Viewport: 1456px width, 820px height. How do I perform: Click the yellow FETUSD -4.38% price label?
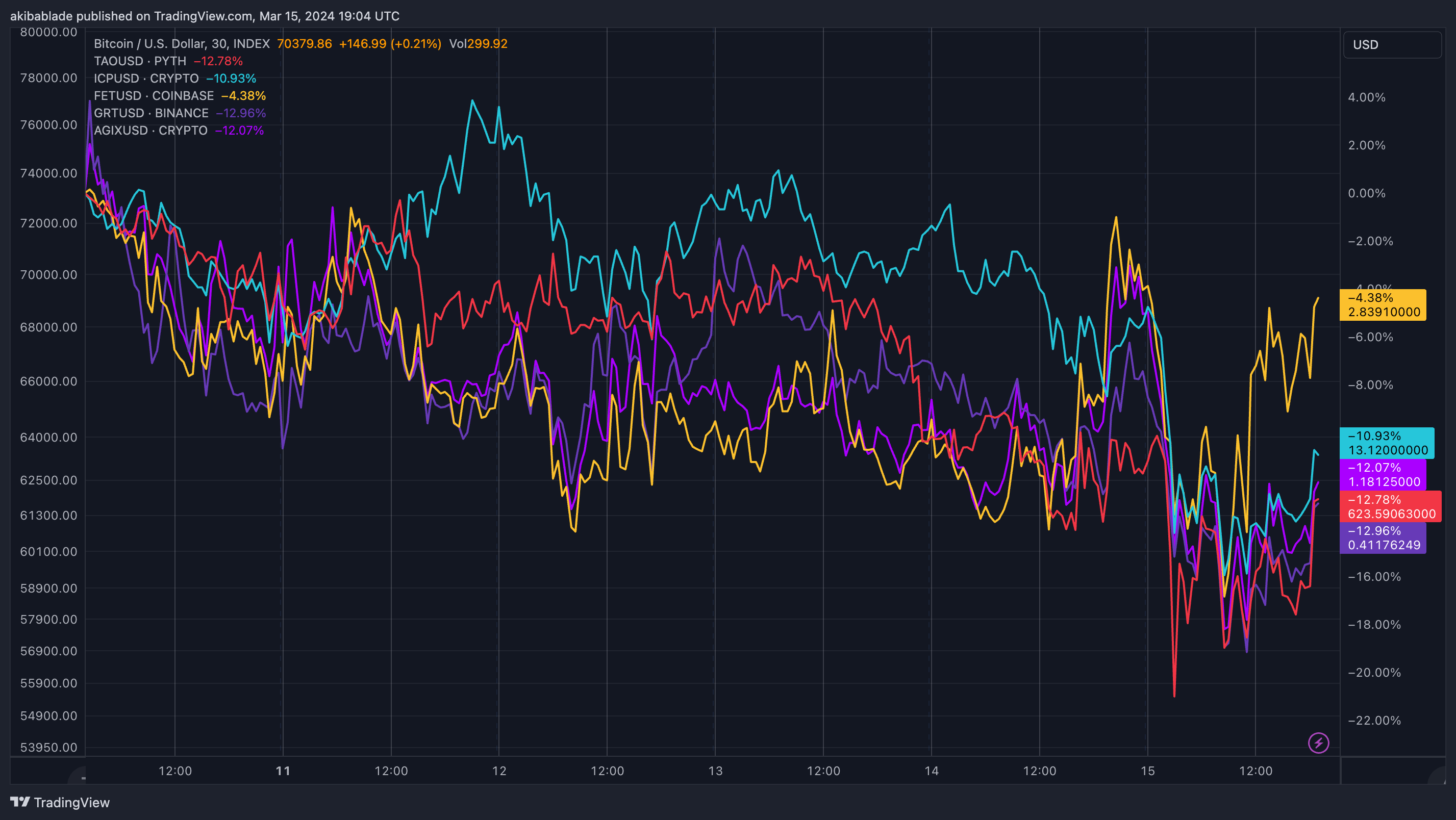click(x=1382, y=304)
